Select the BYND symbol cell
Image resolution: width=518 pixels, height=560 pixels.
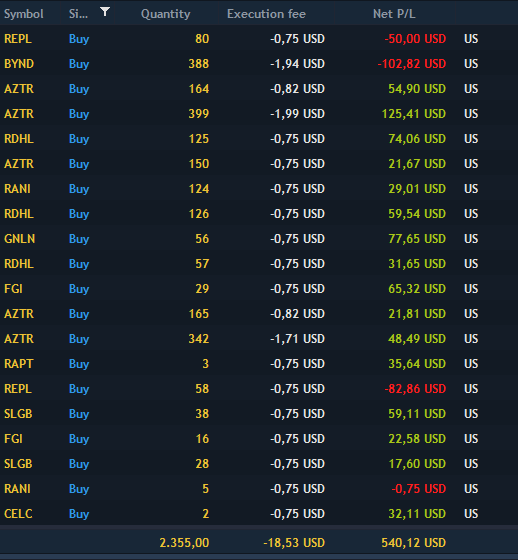[x=19, y=64]
